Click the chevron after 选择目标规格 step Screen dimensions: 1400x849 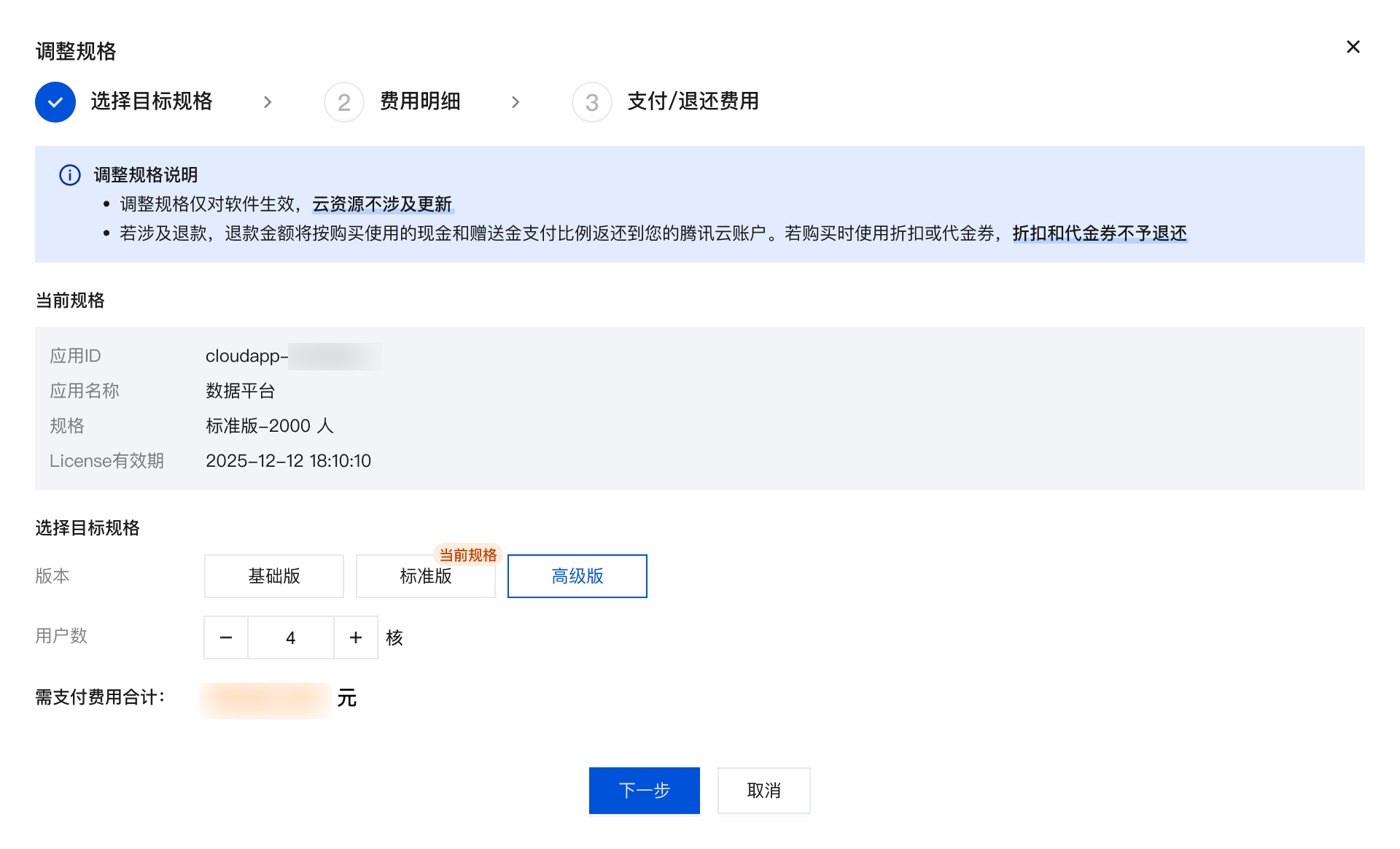[x=268, y=102]
